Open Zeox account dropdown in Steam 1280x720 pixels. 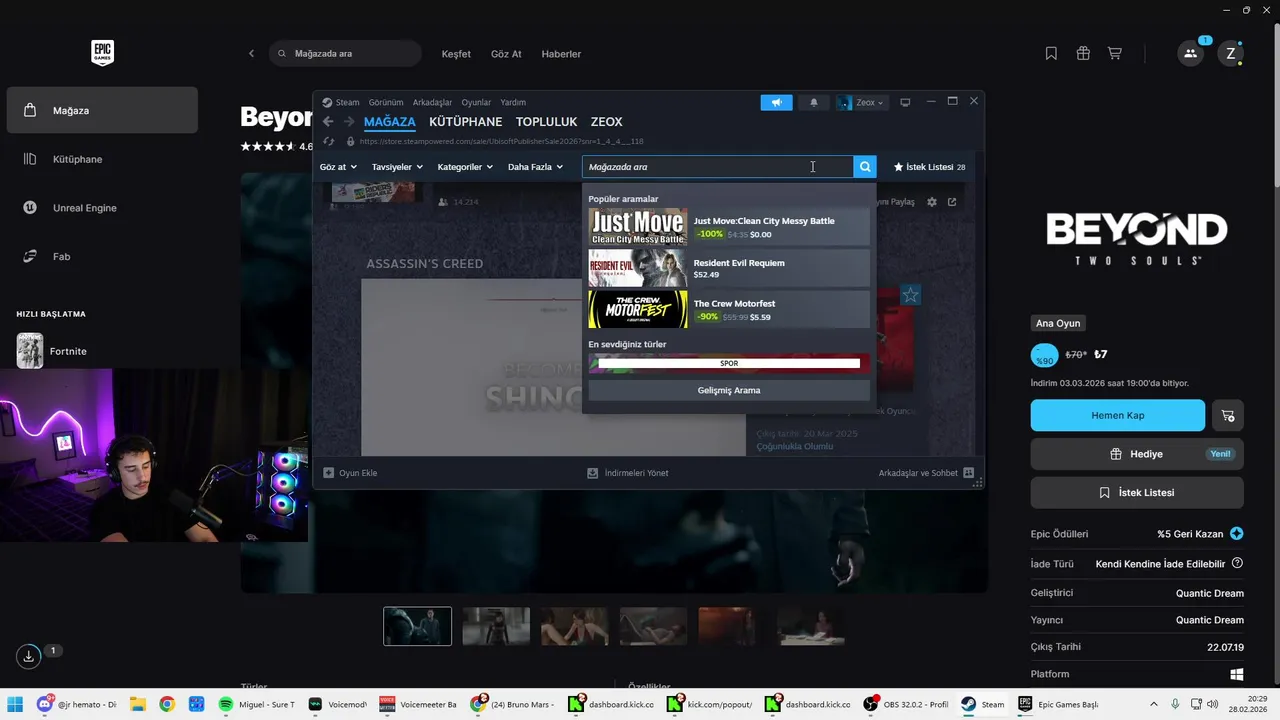click(x=862, y=102)
